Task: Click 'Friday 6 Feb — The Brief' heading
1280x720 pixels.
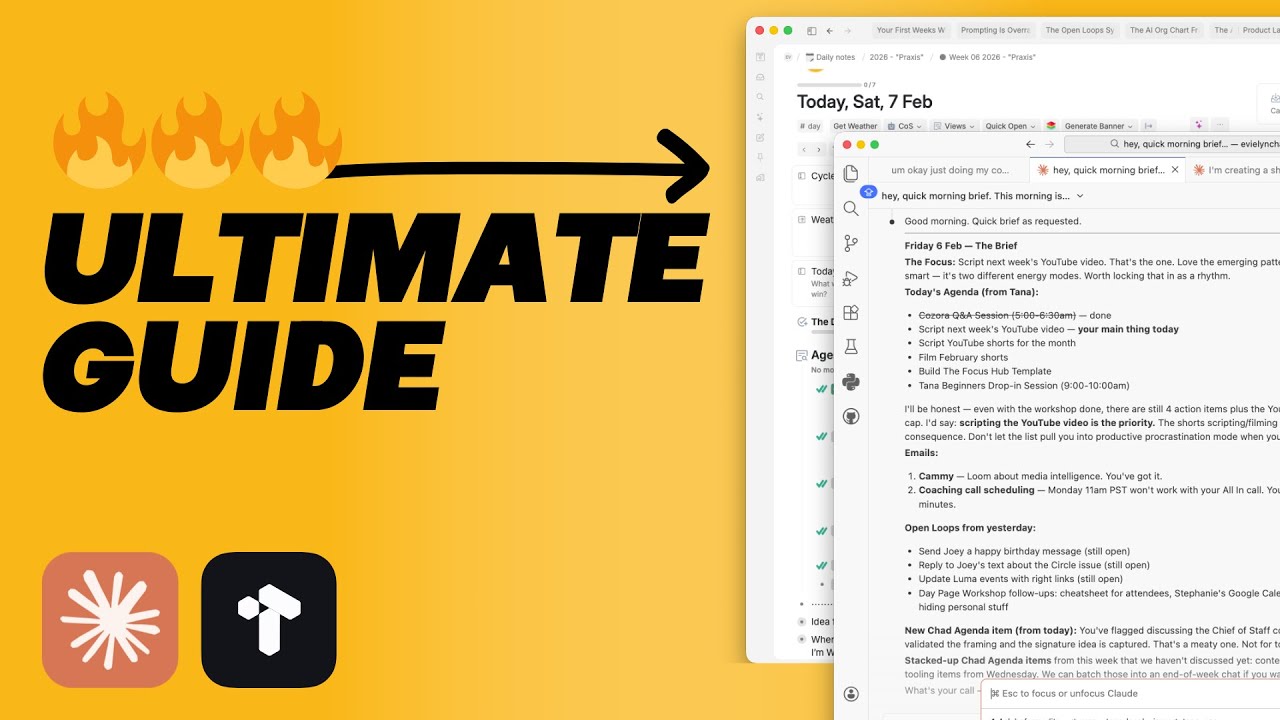Action: pyautogui.click(x=961, y=245)
